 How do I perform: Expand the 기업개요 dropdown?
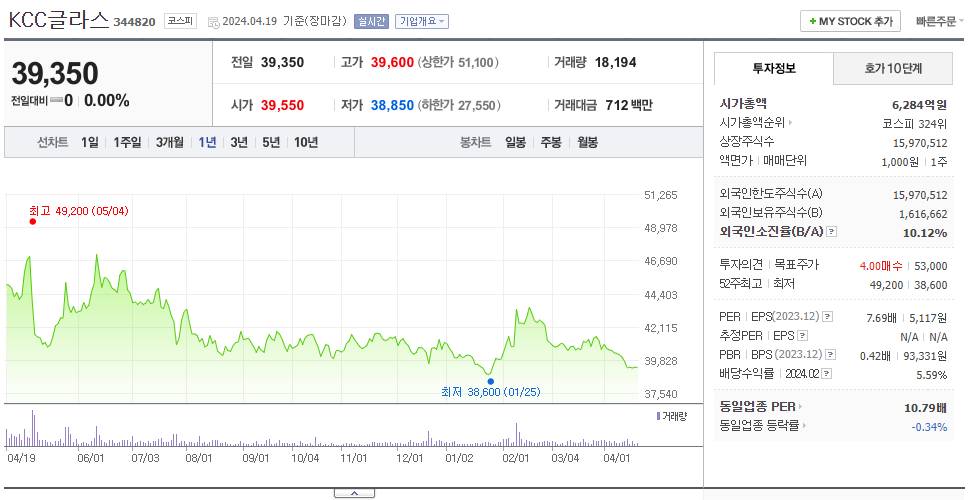[422, 21]
